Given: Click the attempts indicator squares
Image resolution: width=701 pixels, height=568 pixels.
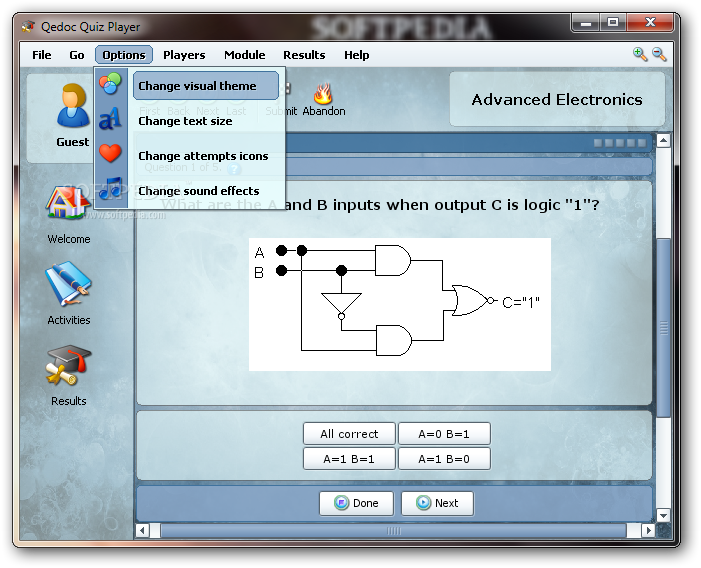Looking at the screenshot, I should (x=620, y=143).
